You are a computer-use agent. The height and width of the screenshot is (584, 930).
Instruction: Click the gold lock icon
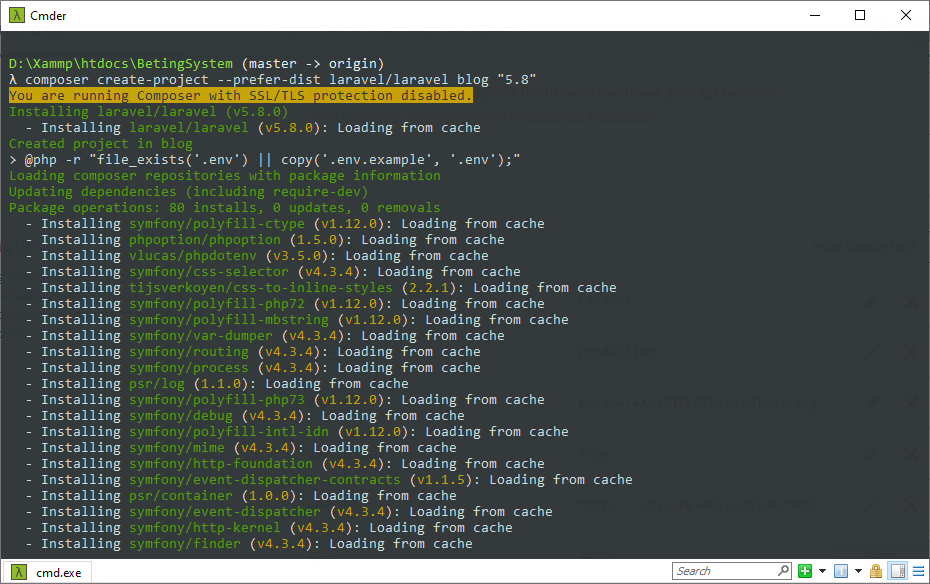[875, 571]
